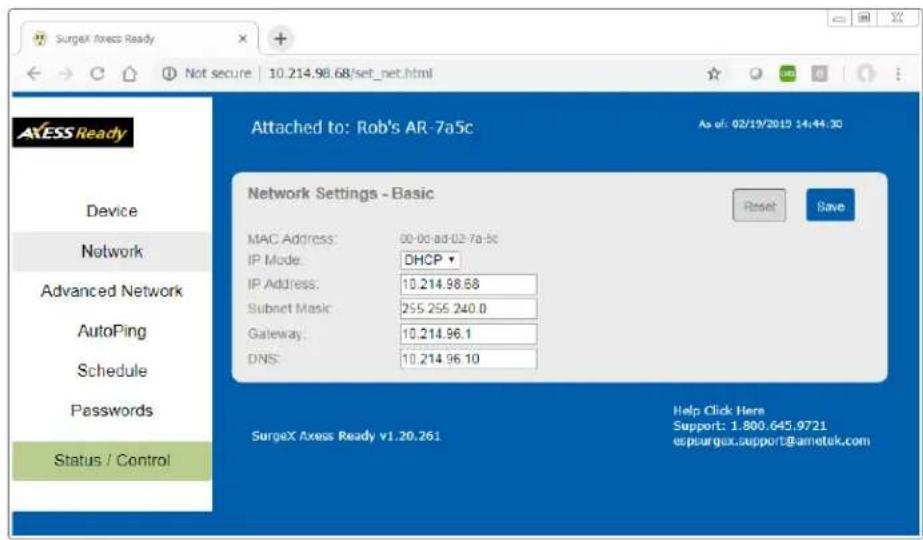Minimize the browser window
923x540 pixels.
pyautogui.click(x=839, y=18)
